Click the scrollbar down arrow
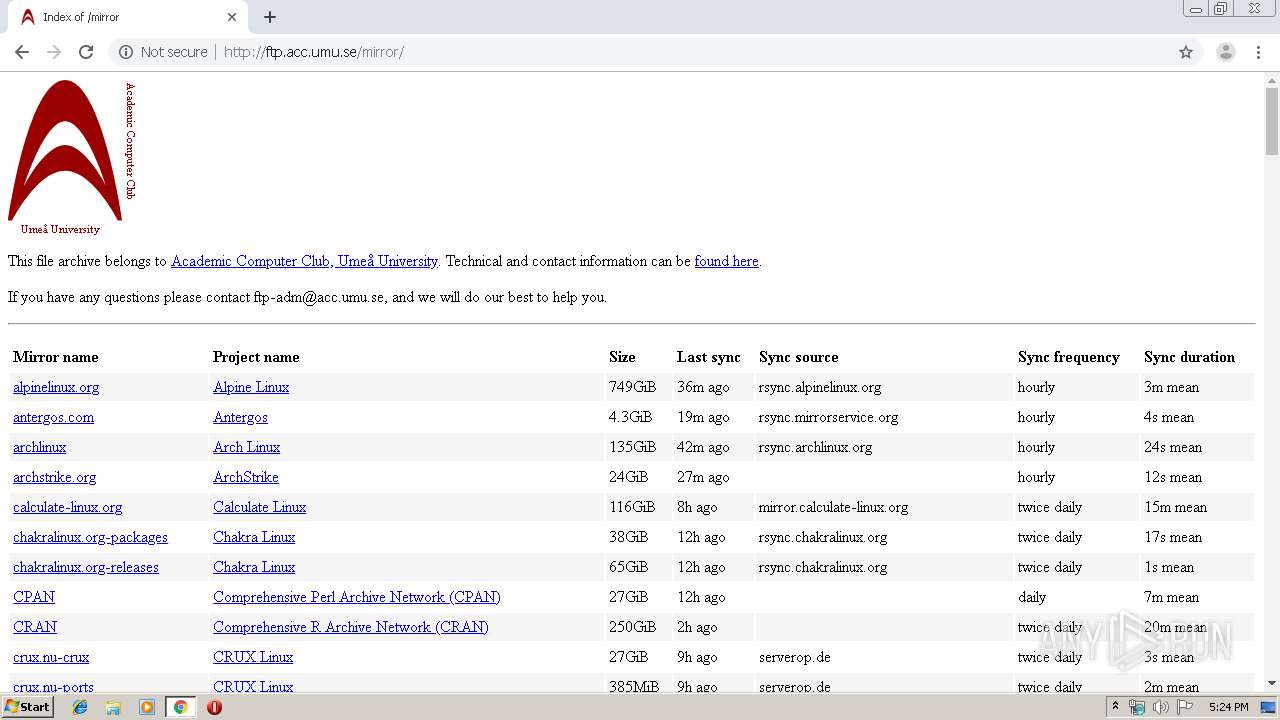The width and height of the screenshot is (1280, 720). point(1271,684)
